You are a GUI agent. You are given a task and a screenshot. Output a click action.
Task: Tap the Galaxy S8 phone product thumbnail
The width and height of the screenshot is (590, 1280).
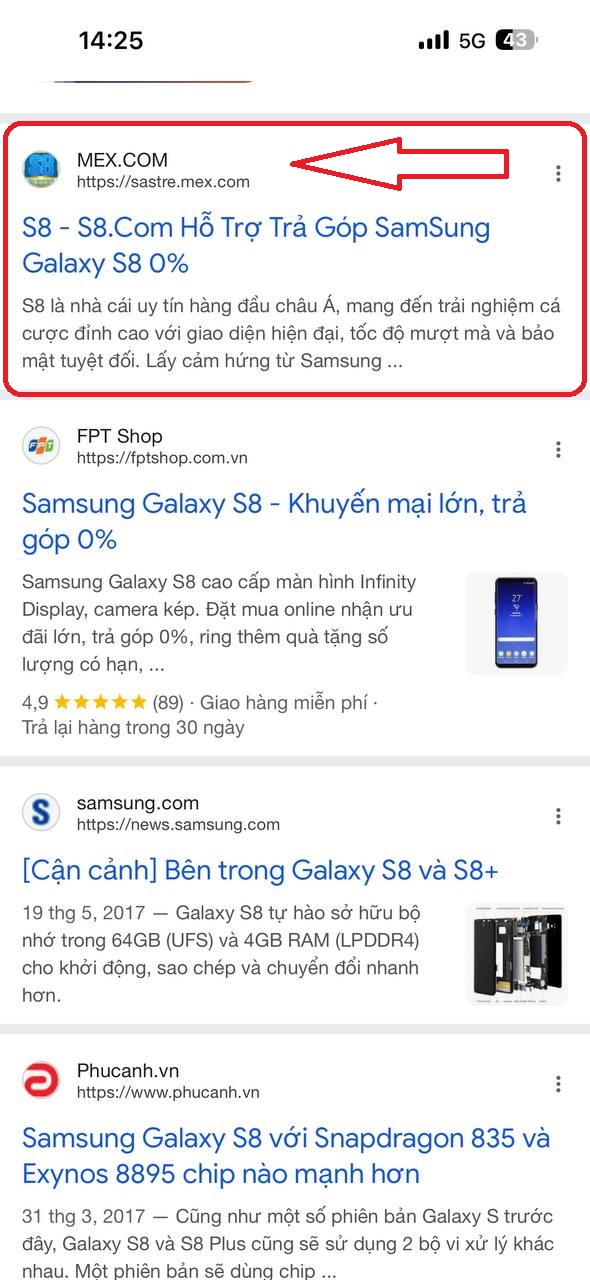coord(516,623)
